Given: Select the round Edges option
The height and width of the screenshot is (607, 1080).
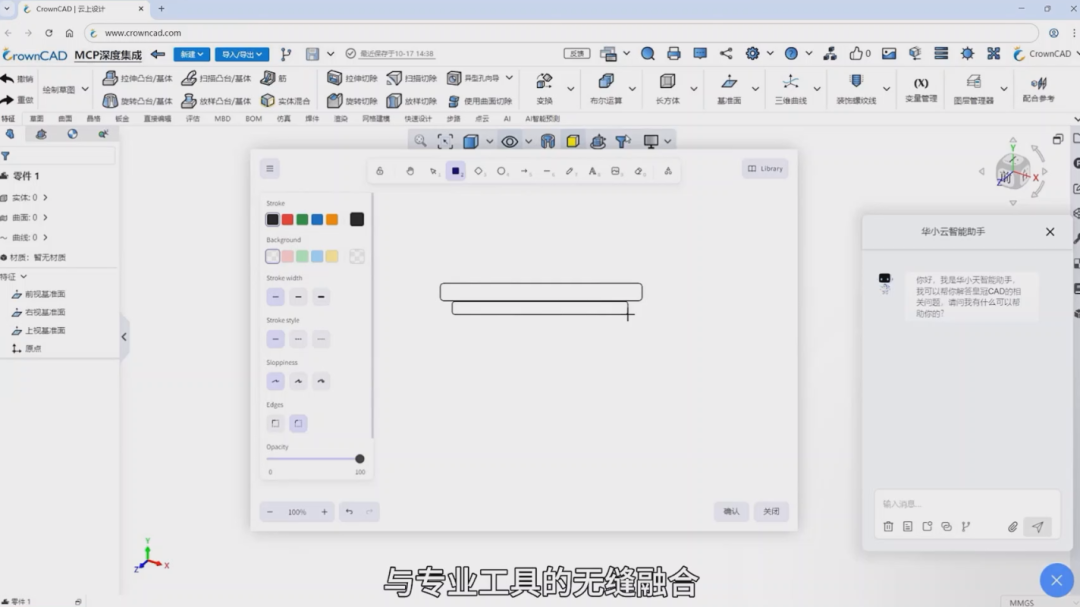Looking at the screenshot, I should click(x=298, y=423).
